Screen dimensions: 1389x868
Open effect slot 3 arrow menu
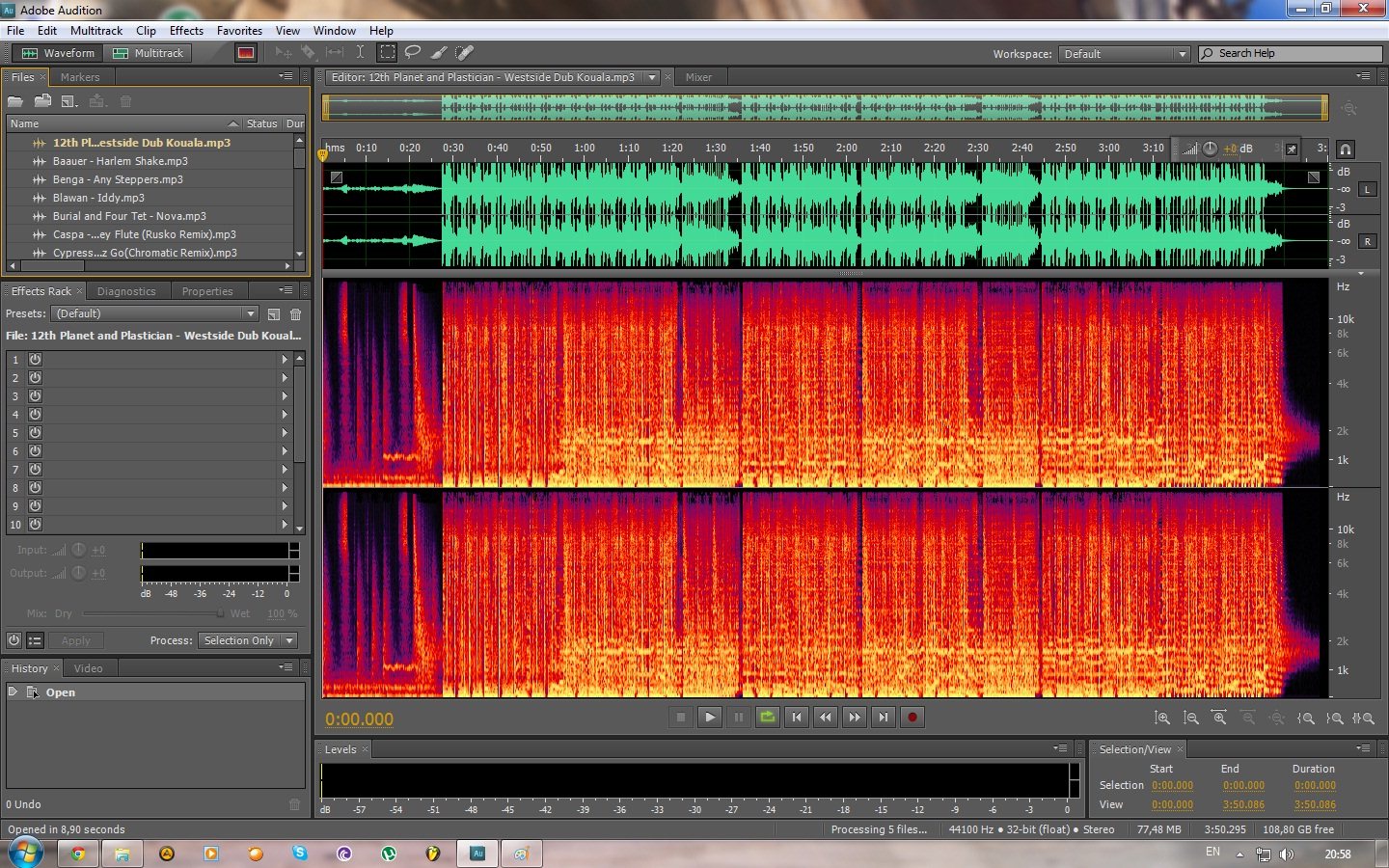click(x=285, y=395)
